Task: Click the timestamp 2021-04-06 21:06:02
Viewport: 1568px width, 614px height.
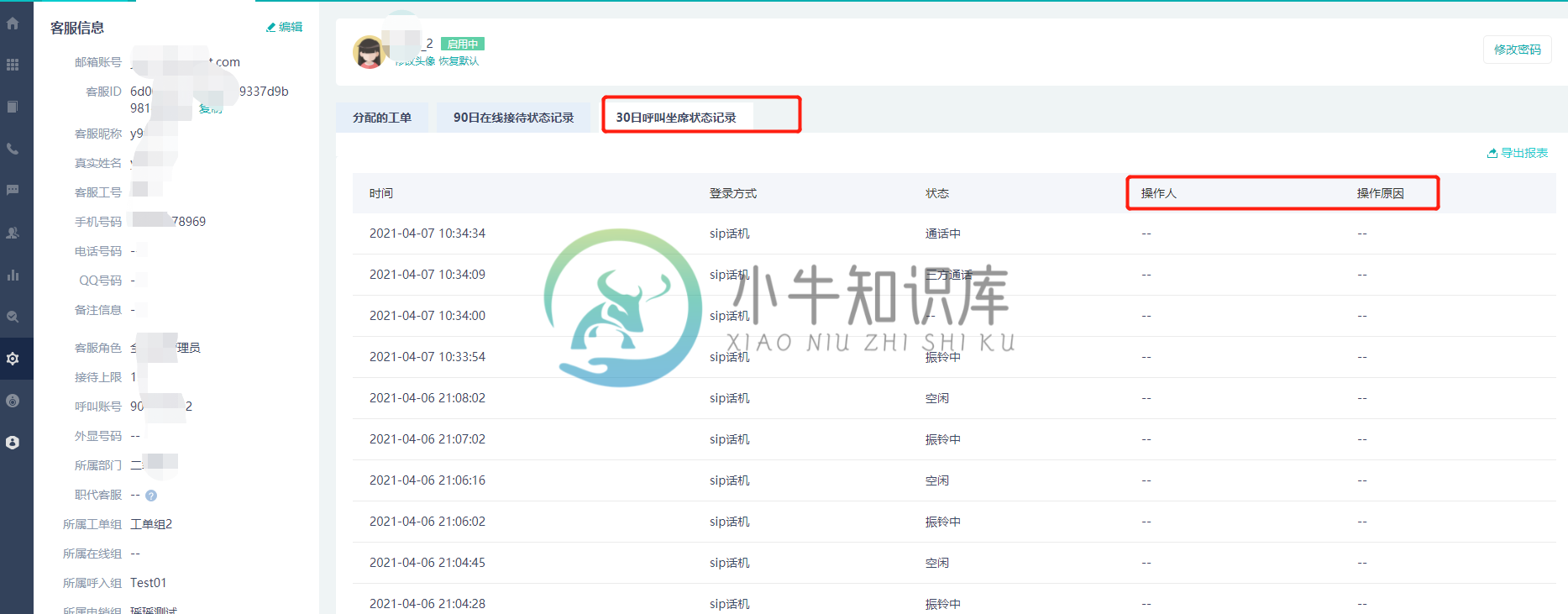Action: (427, 522)
